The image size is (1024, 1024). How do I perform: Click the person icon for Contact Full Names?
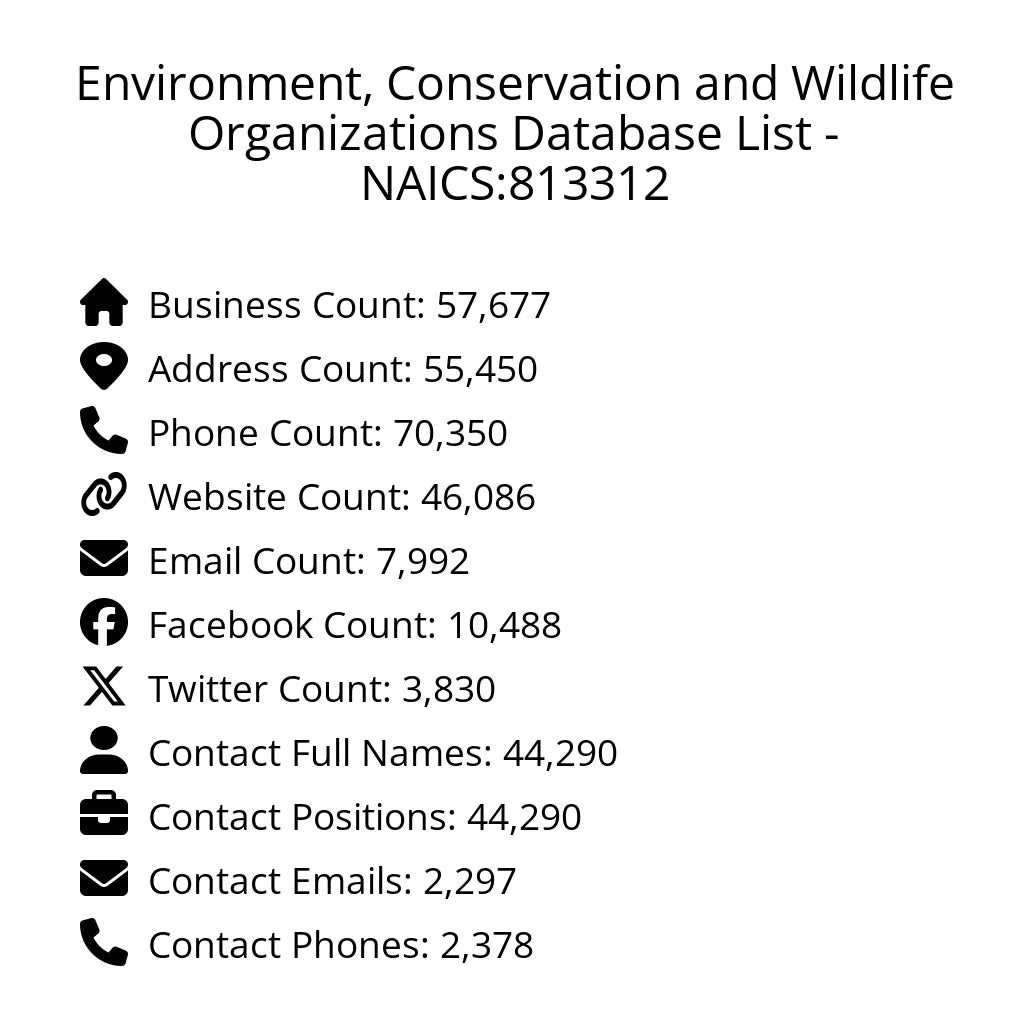[104, 751]
